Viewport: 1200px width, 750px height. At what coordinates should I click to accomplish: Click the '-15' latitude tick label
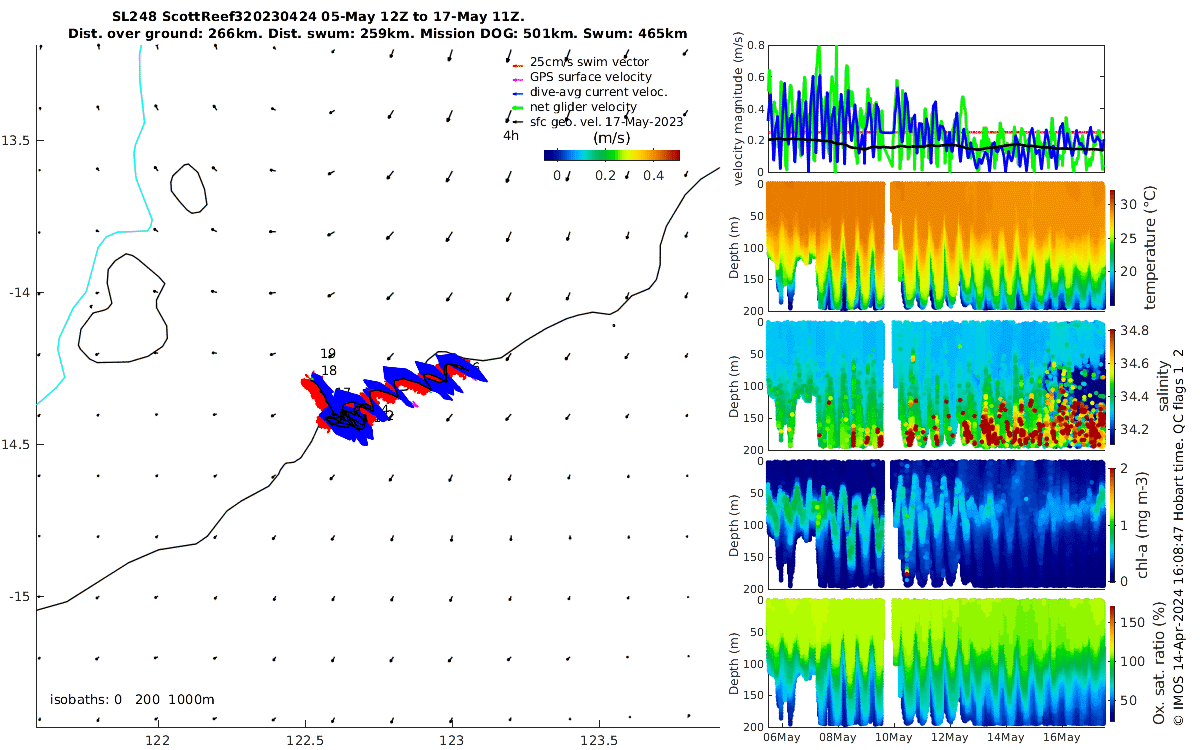pyautogui.click(x=21, y=596)
